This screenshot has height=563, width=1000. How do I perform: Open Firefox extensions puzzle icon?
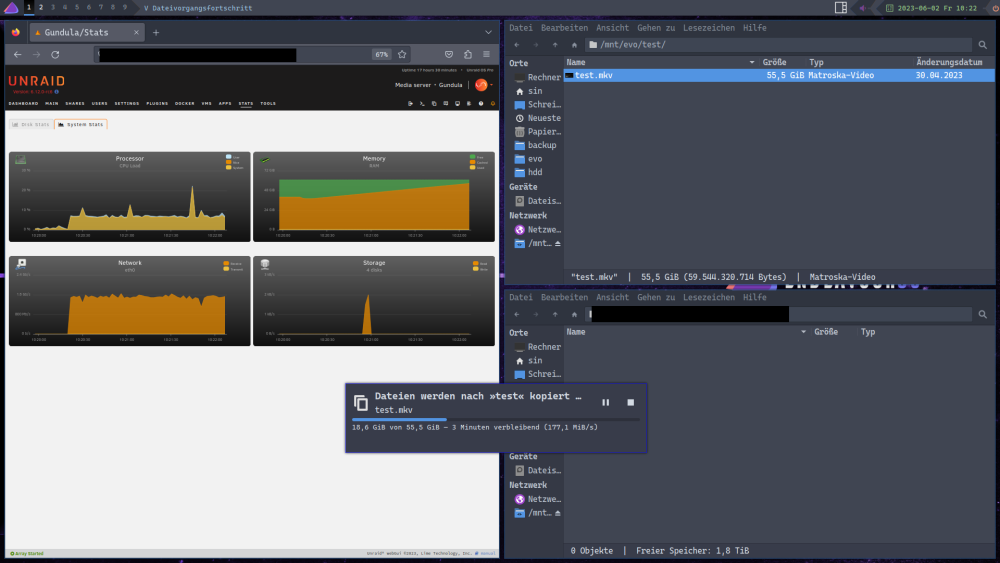tap(467, 54)
